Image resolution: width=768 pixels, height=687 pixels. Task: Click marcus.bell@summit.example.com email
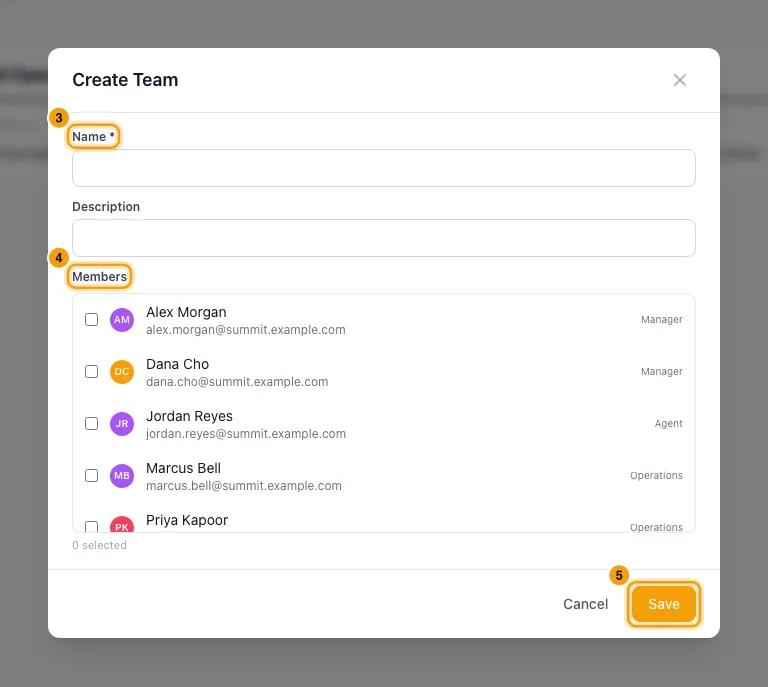pos(243,486)
